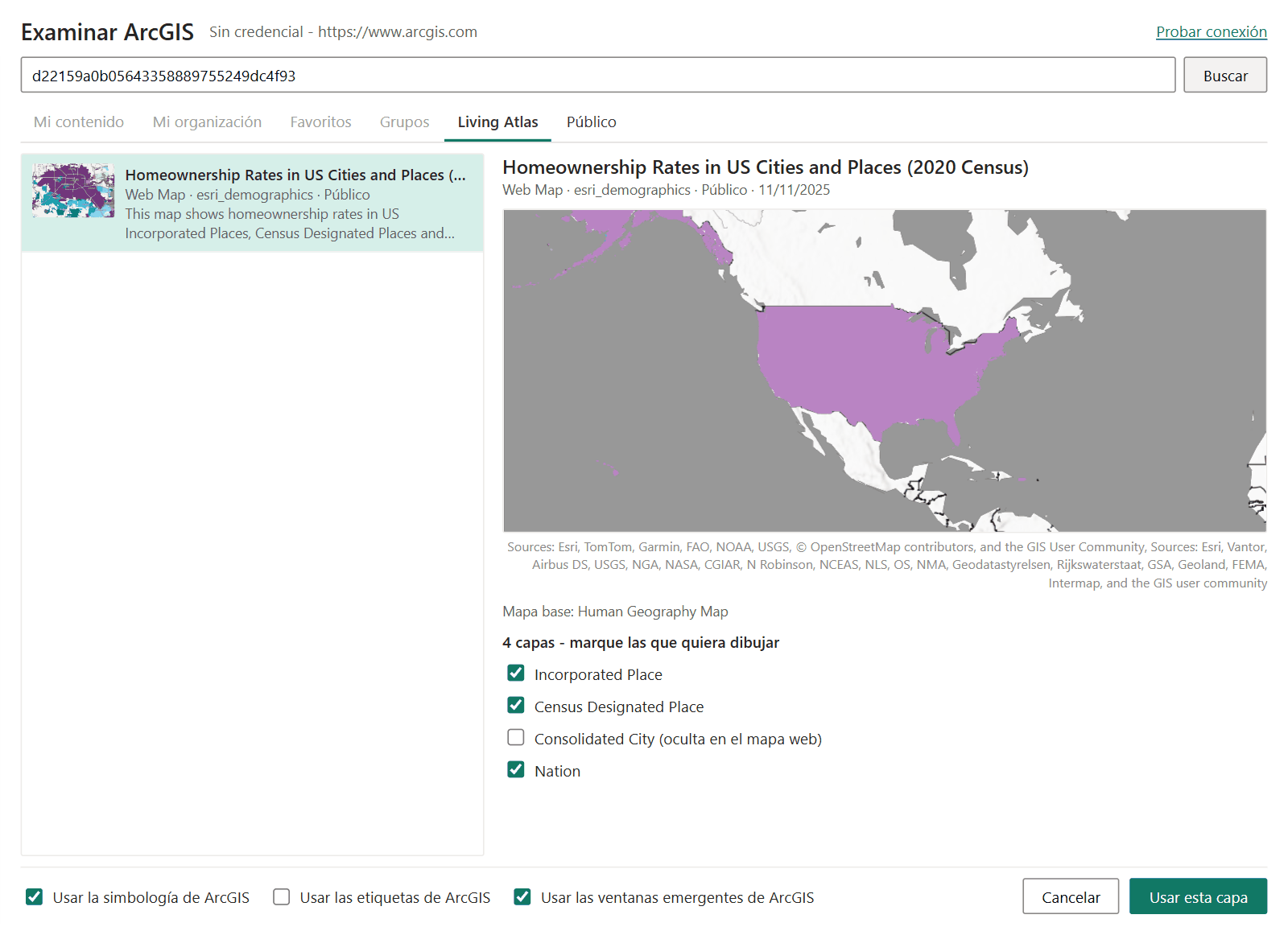The height and width of the screenshot is (927, 1288).
Task: Uncheck the Nation layer checkbox
Action: tap(516, 769)
